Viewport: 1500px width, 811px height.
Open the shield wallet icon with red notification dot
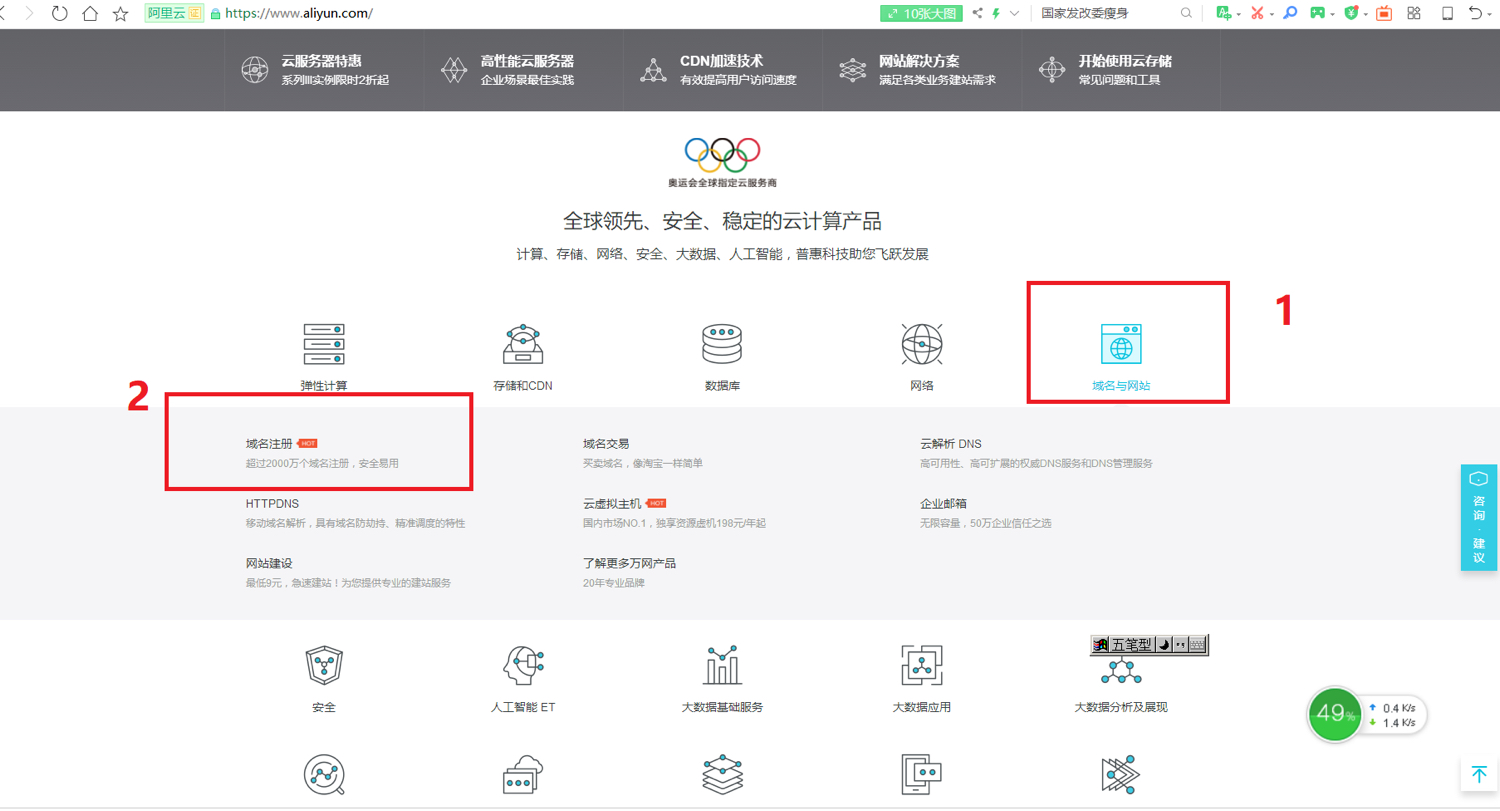click(x=1352, y=13)
